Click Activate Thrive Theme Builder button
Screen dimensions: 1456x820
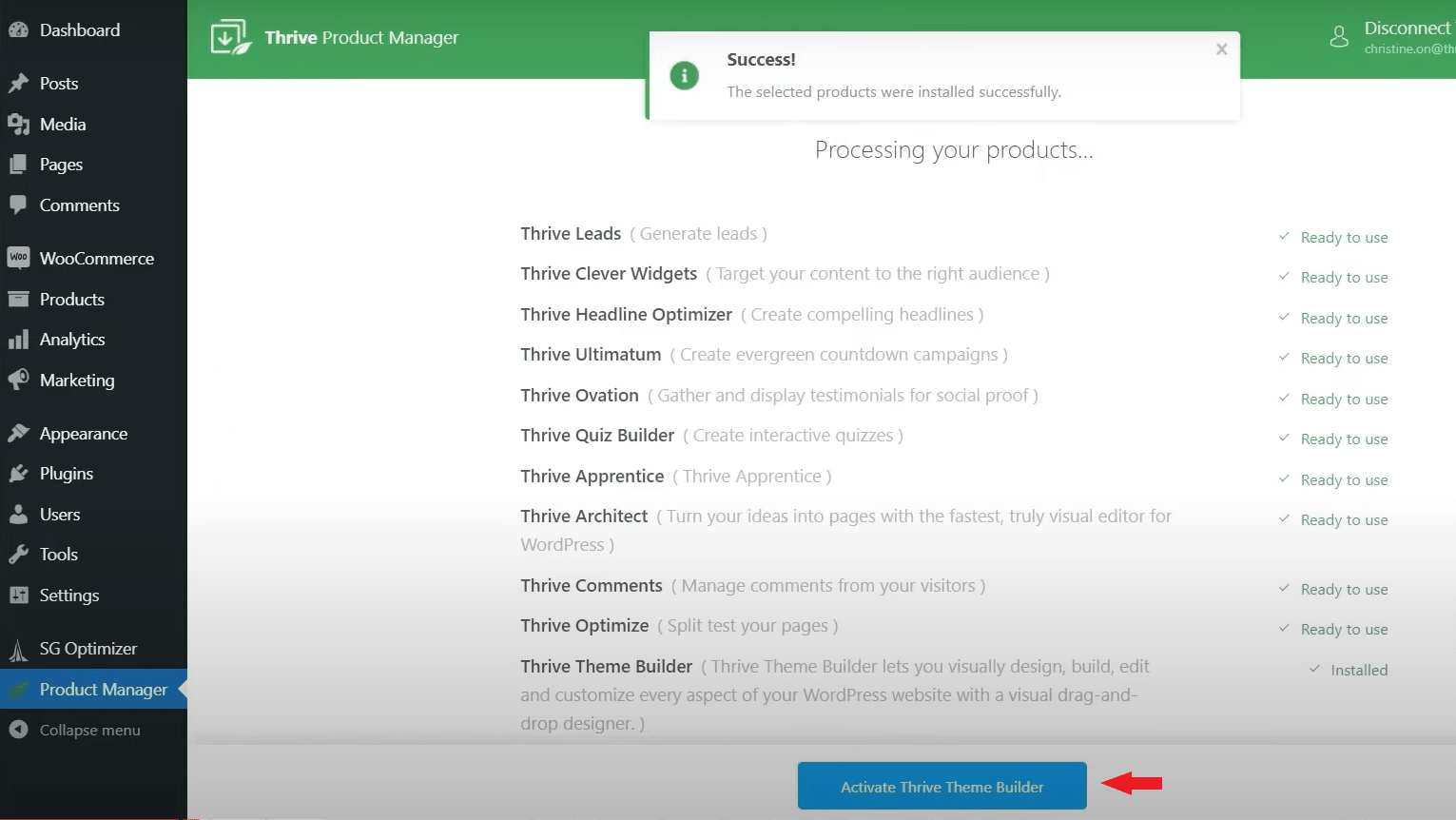pos(942,786)
